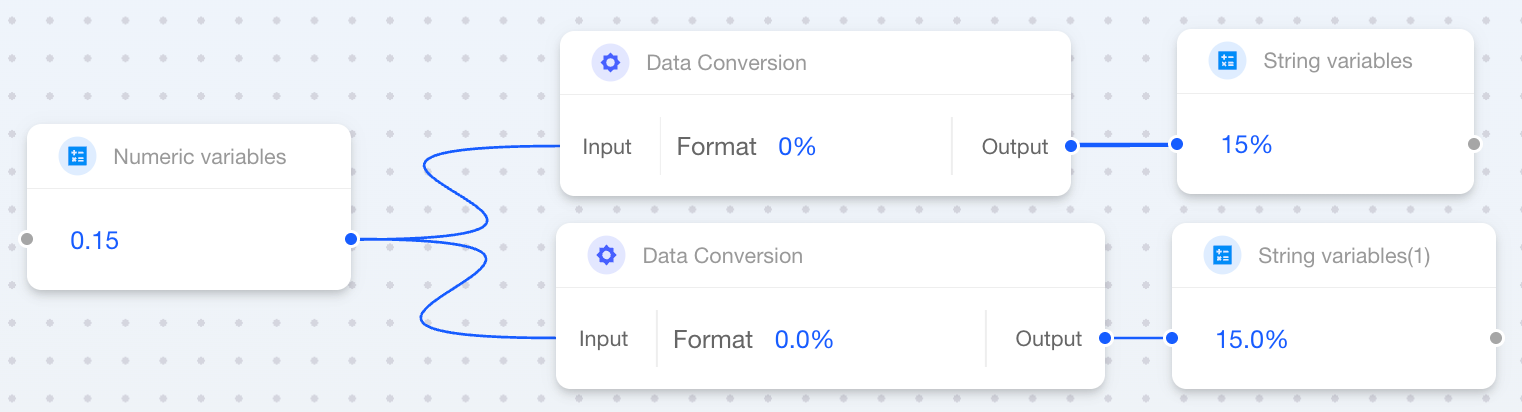
Task: Click the Numeric variables left input port
Action: (27, 239)
